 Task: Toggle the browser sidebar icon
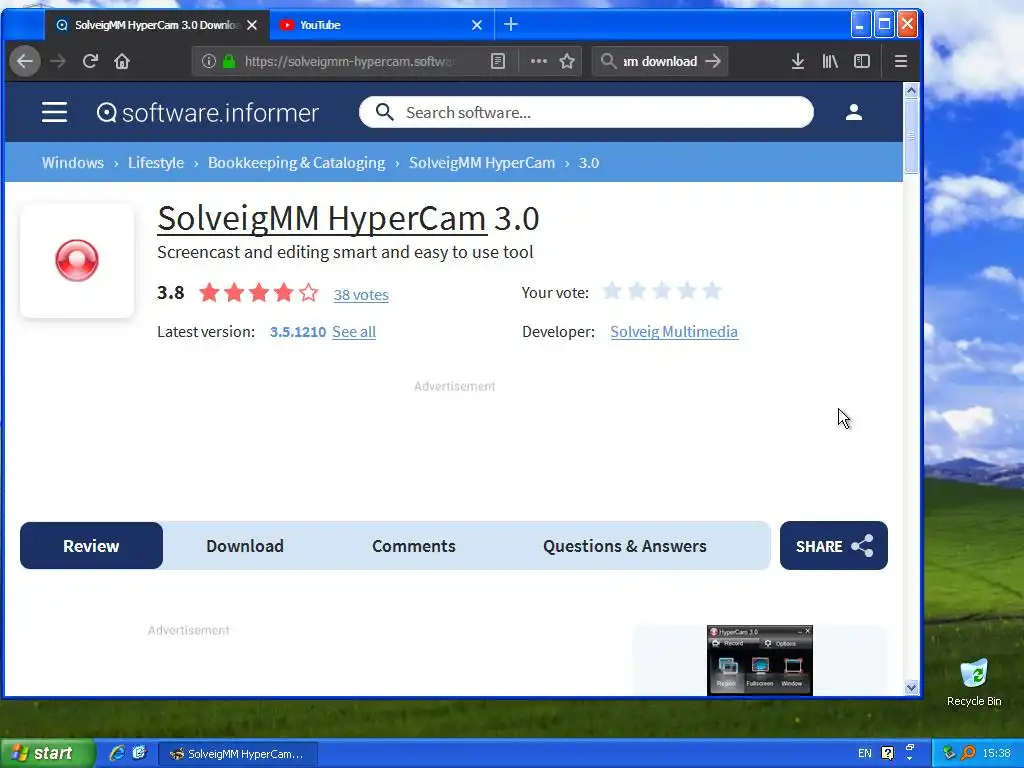[862, 61]
